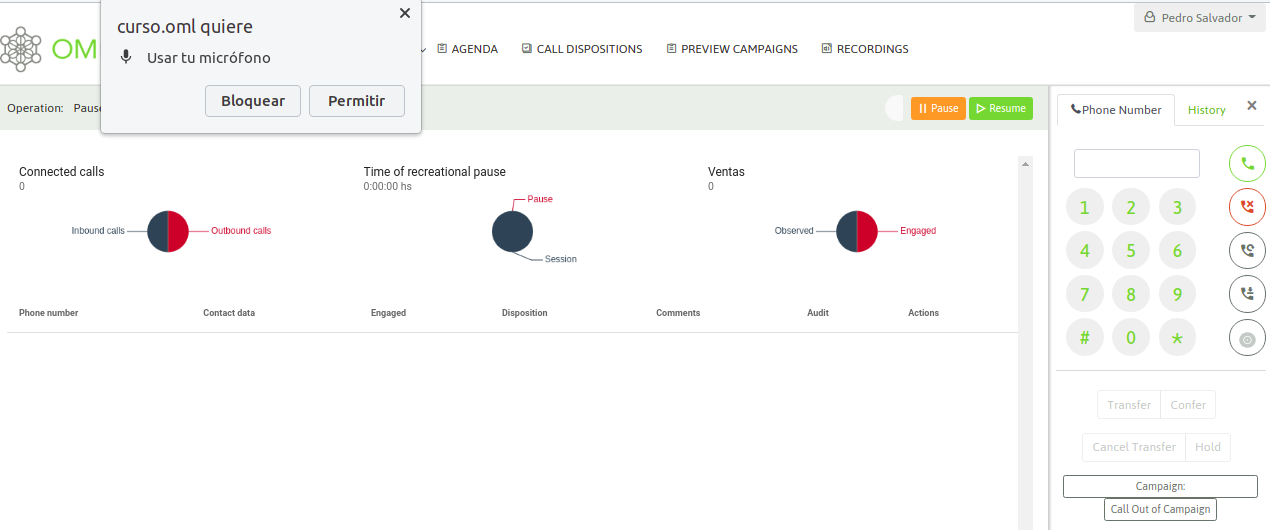This screenshot has width=1270, height=530.
Task: Open Preview Campaigns page
Action: (732, 49)
